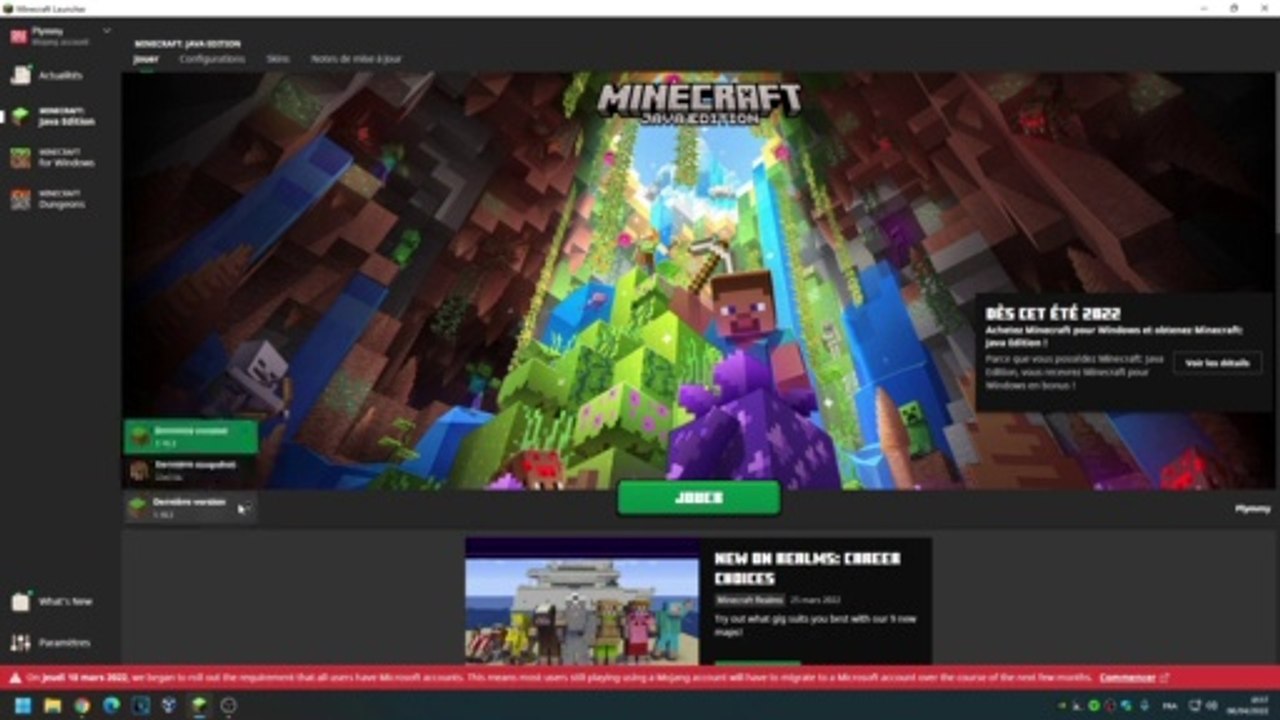
Task: Expand the account dropdown chevron
Action: (x=107, y=31)
